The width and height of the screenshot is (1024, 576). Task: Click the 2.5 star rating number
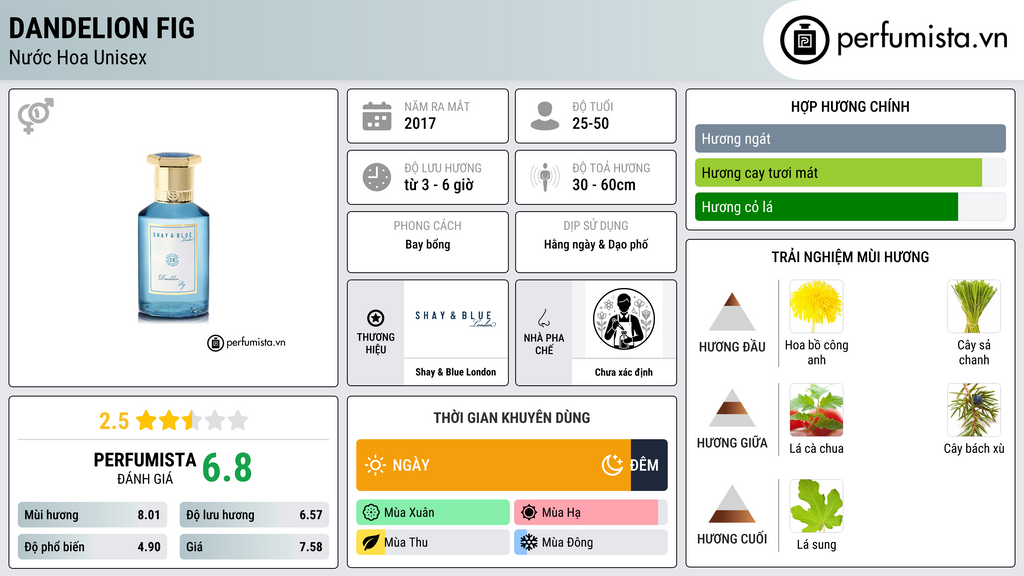[114, 421]
